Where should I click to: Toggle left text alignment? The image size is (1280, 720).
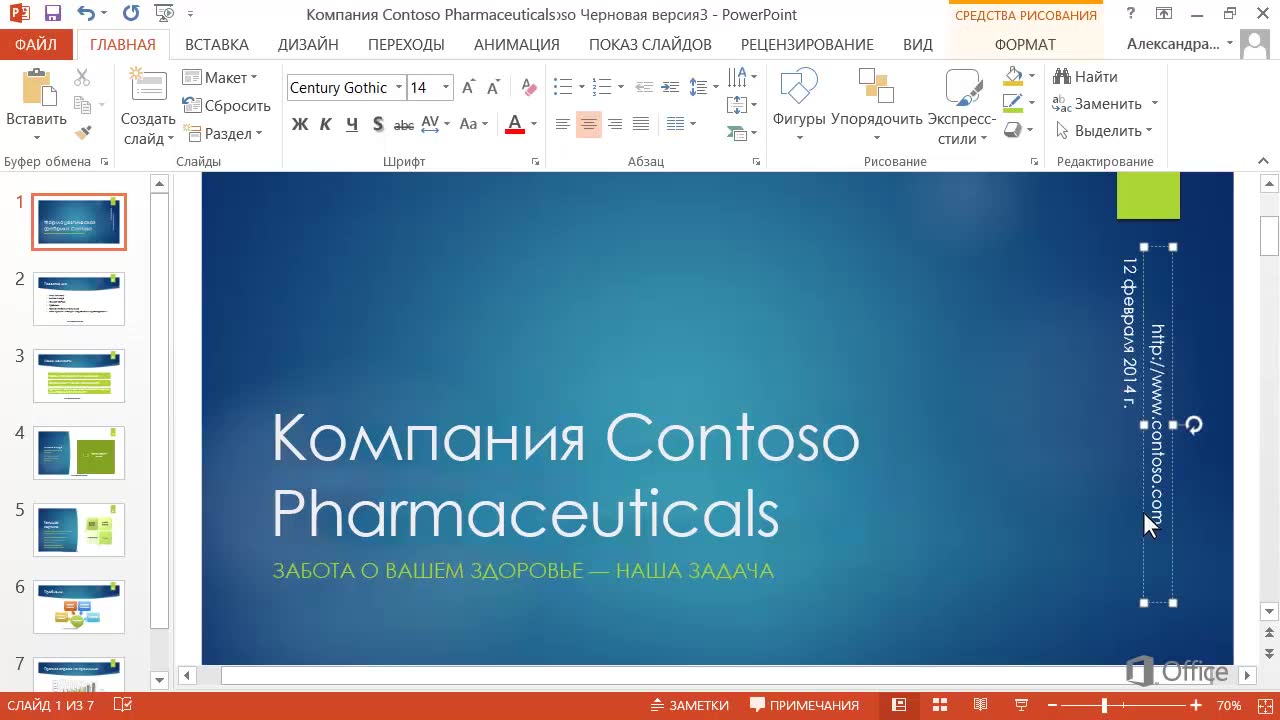tap(563, 124)
